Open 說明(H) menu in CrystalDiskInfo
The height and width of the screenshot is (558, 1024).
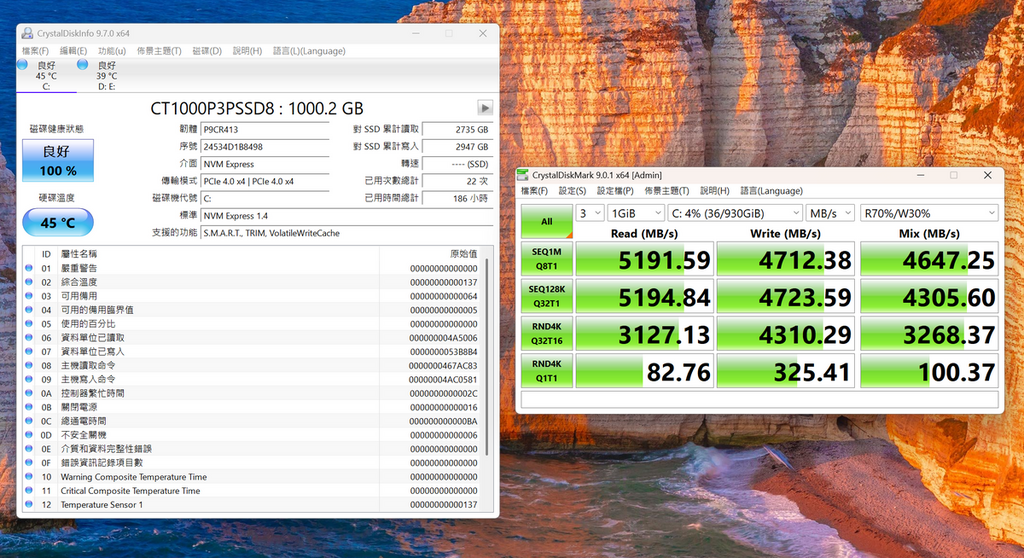click(x=248, y=51)
